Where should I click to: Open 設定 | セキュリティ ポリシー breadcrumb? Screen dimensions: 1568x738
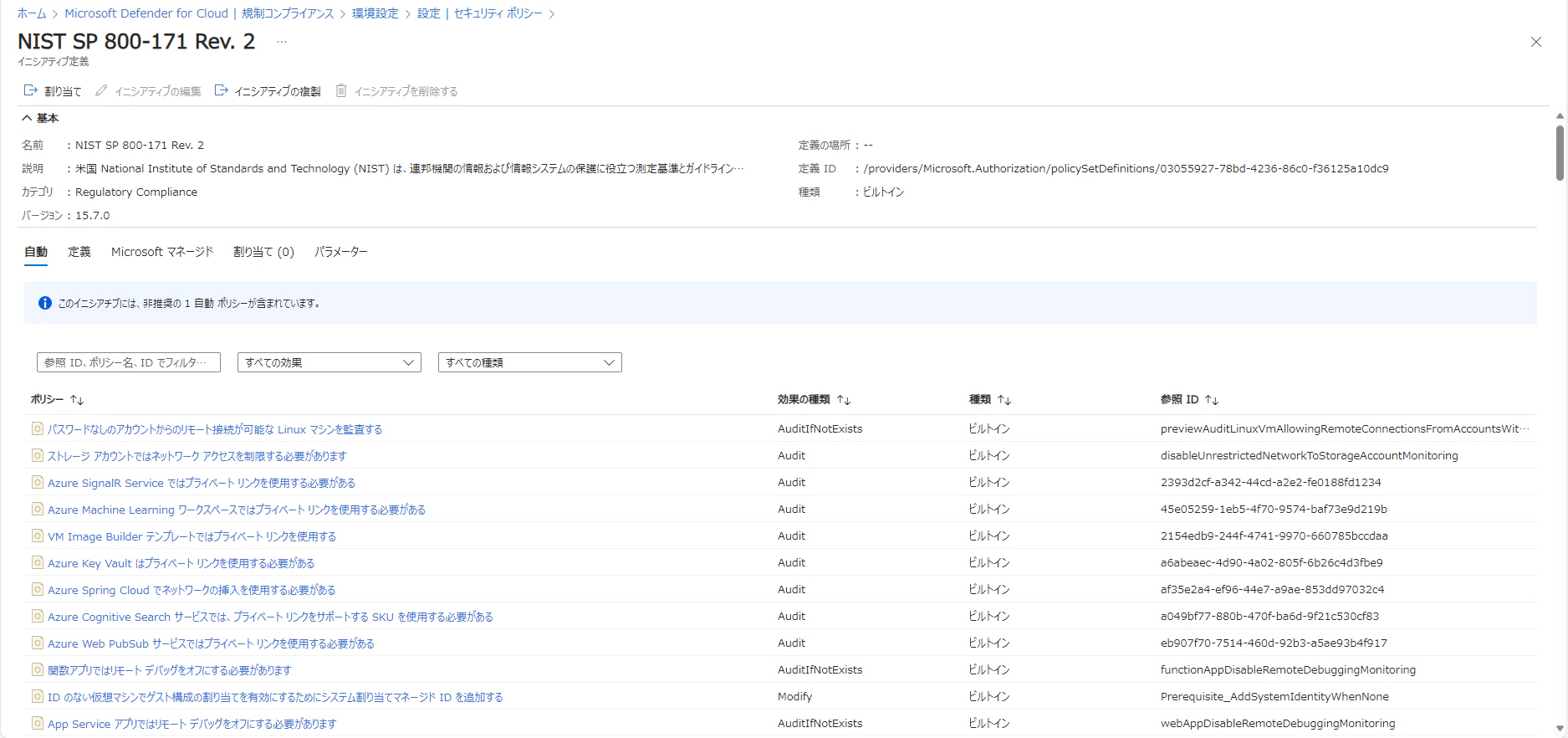480,13
